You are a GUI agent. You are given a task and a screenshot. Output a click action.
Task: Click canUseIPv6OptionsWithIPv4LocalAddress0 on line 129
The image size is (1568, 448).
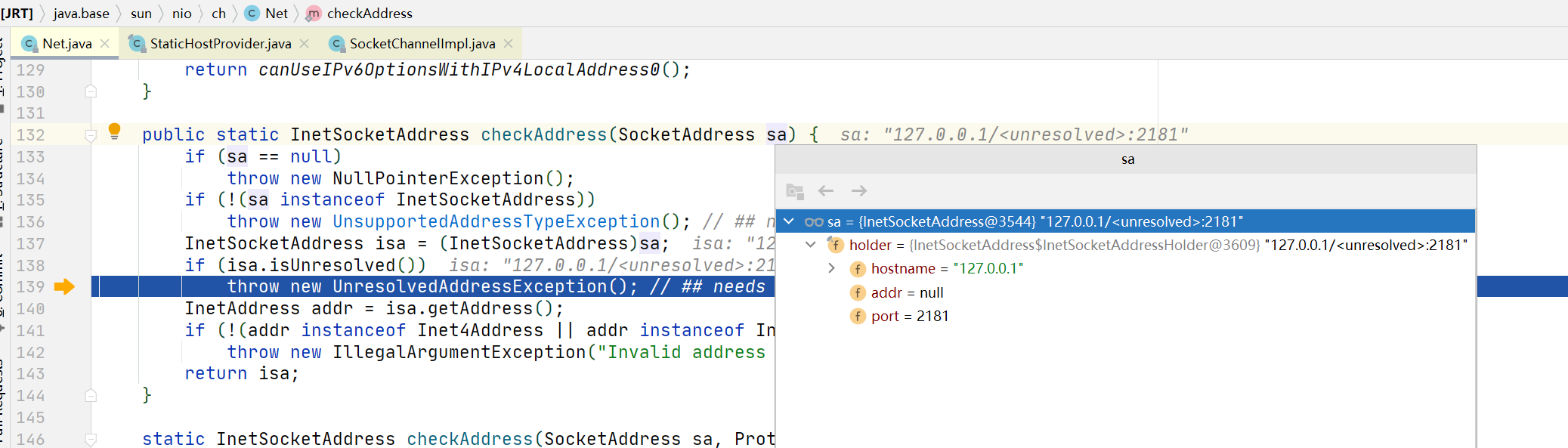[x=459, y=70]
